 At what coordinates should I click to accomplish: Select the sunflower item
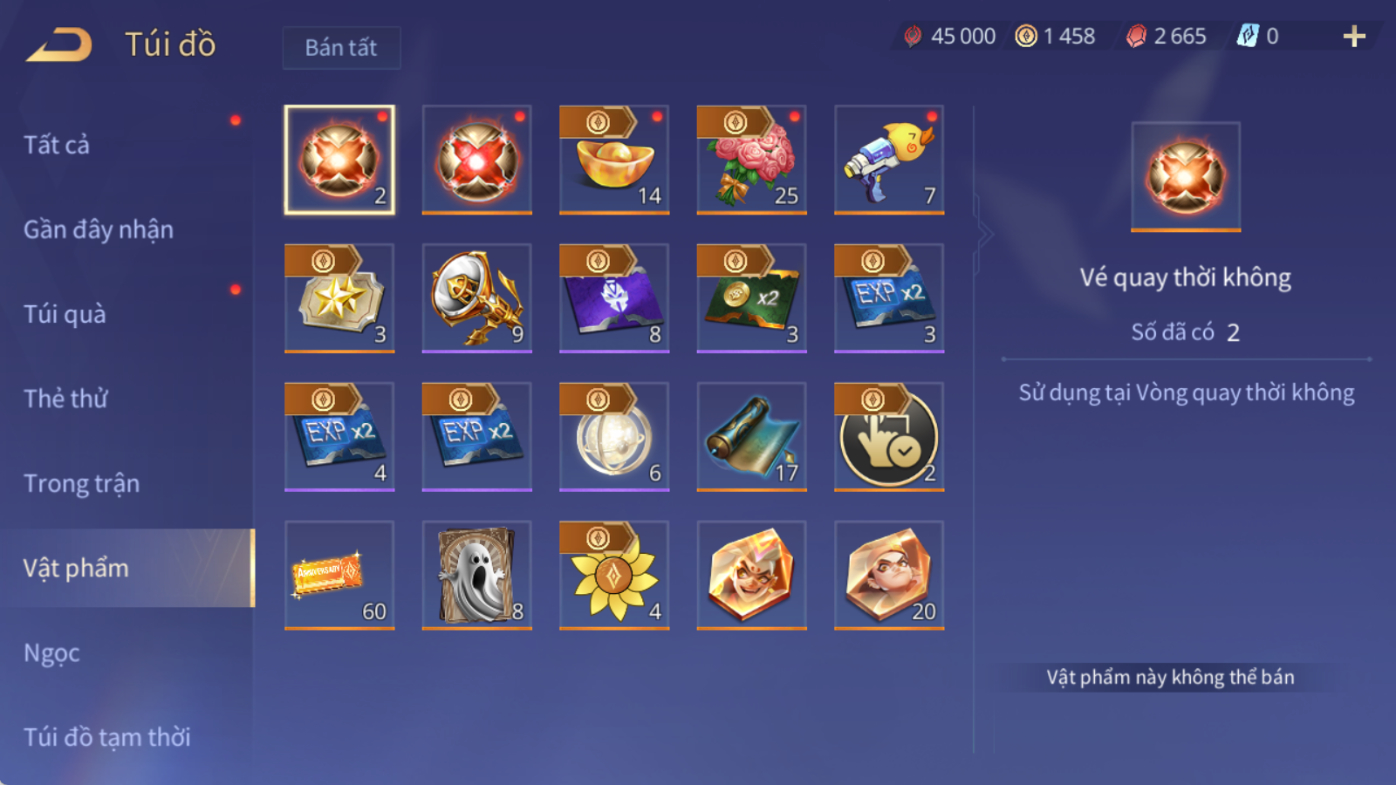(x=614, y=575)
